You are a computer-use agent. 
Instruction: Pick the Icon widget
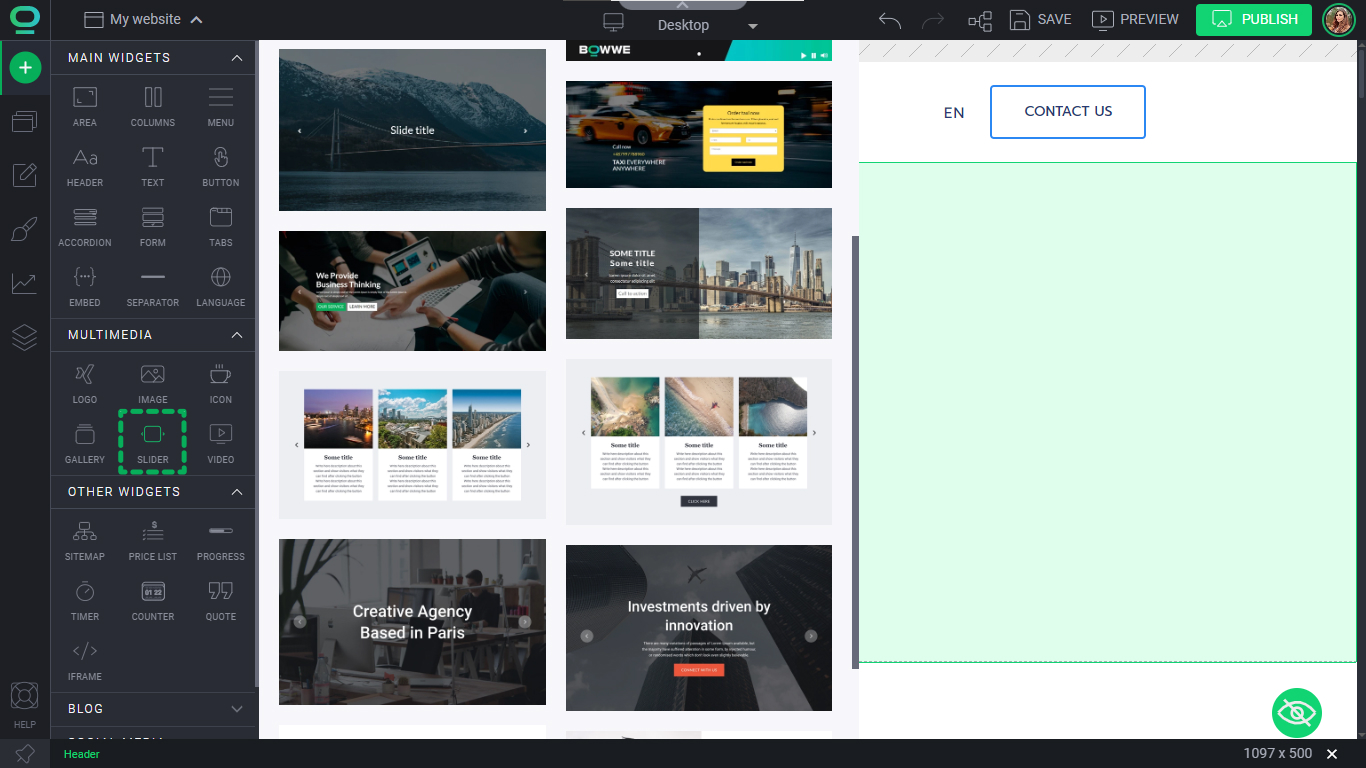(221, 384)
